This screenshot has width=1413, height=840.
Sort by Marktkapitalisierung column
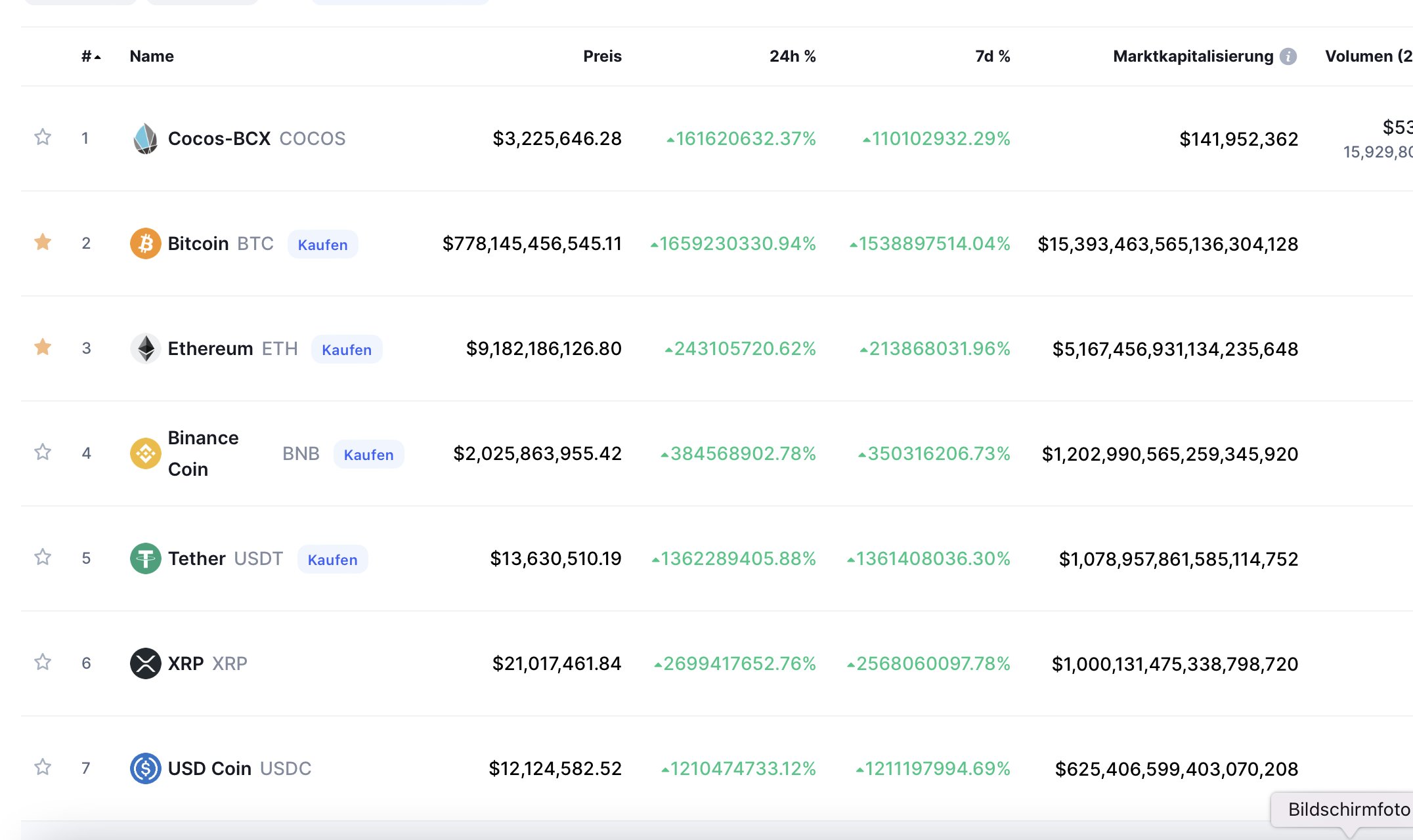pos(1193,56)
